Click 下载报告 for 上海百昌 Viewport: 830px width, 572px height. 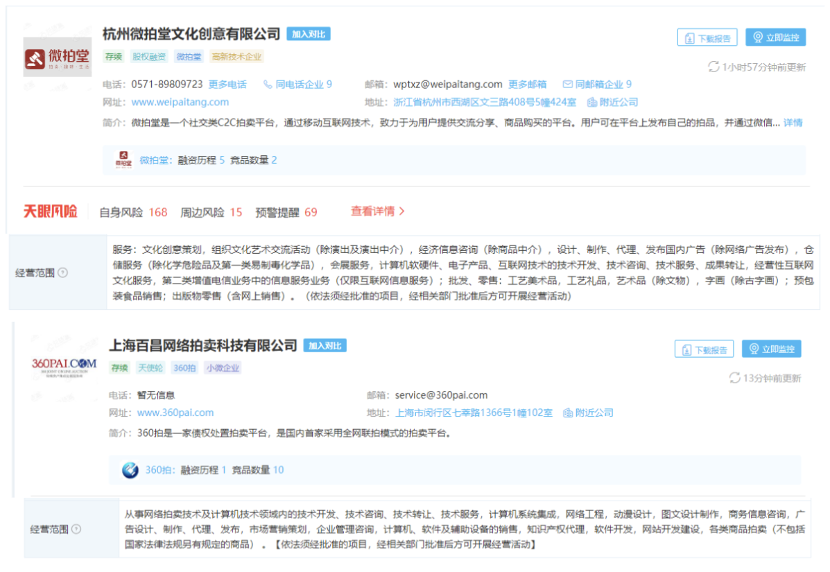click(x=704, y=349)
